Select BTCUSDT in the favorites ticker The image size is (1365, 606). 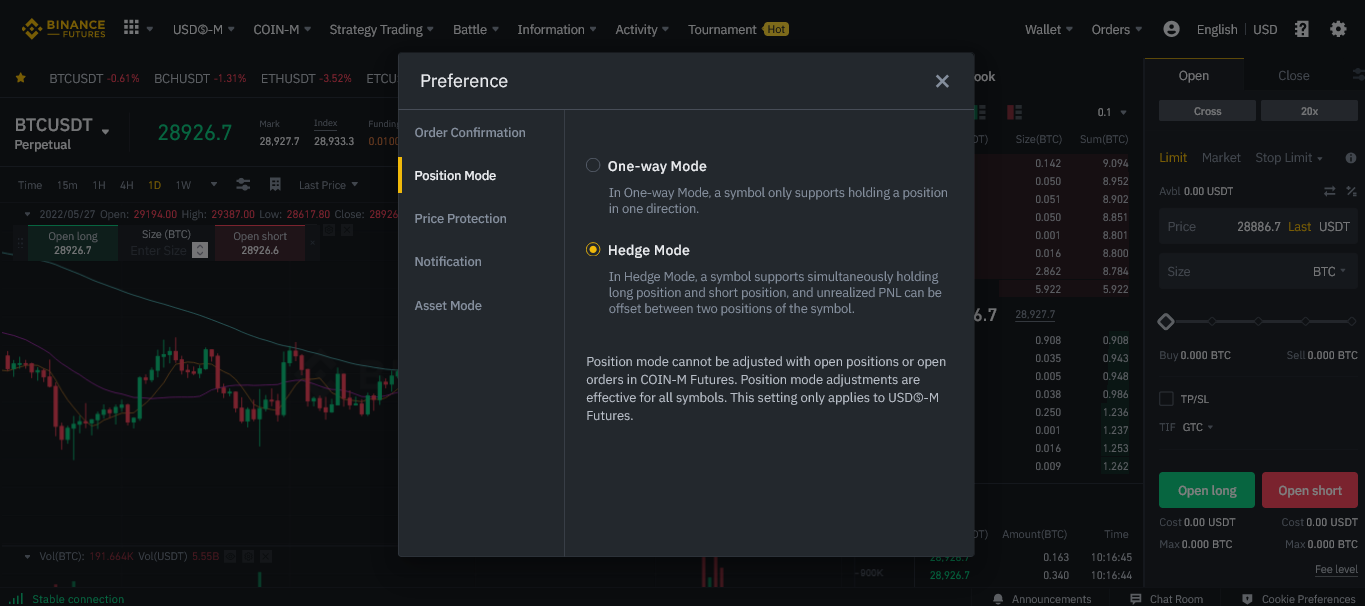(x=77, y=78)
